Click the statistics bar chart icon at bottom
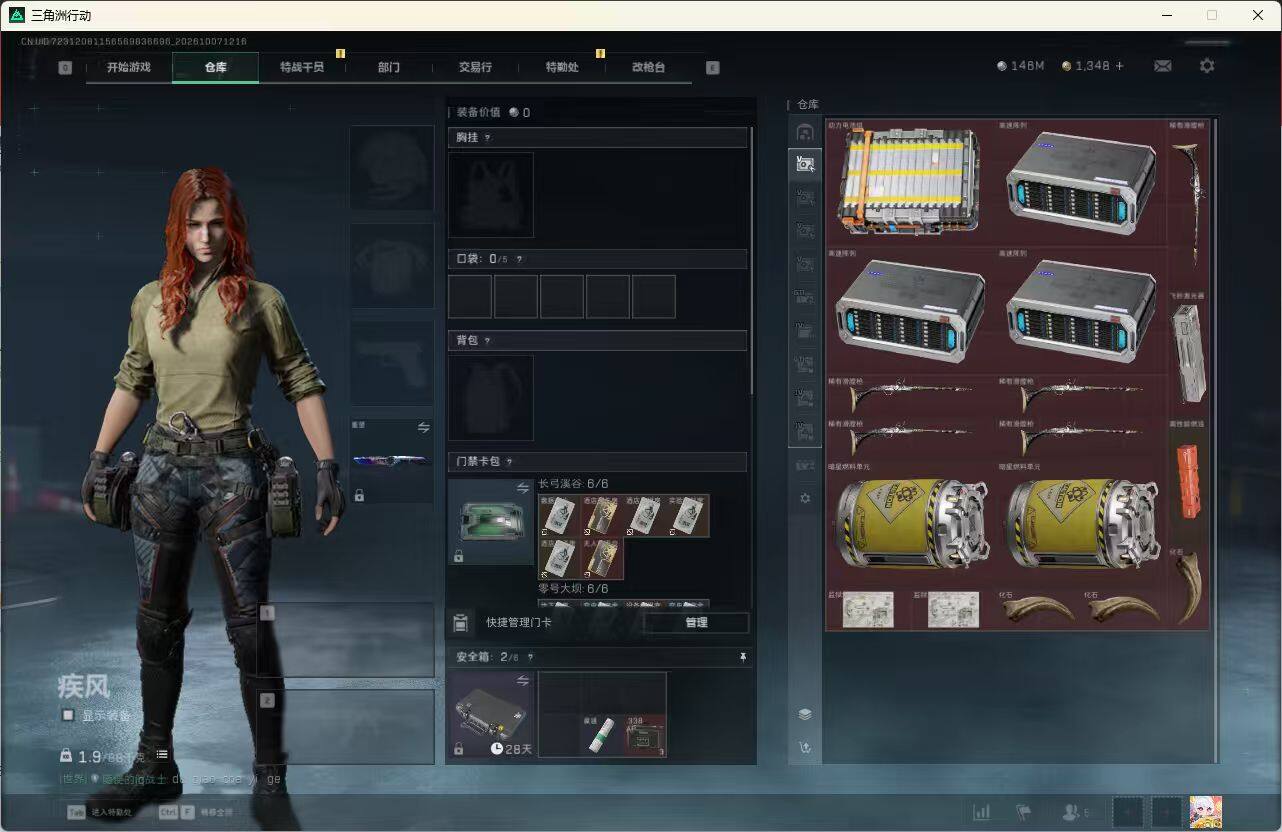The image size is (1282, 832). pyautogui.click(x=982, y=812)
